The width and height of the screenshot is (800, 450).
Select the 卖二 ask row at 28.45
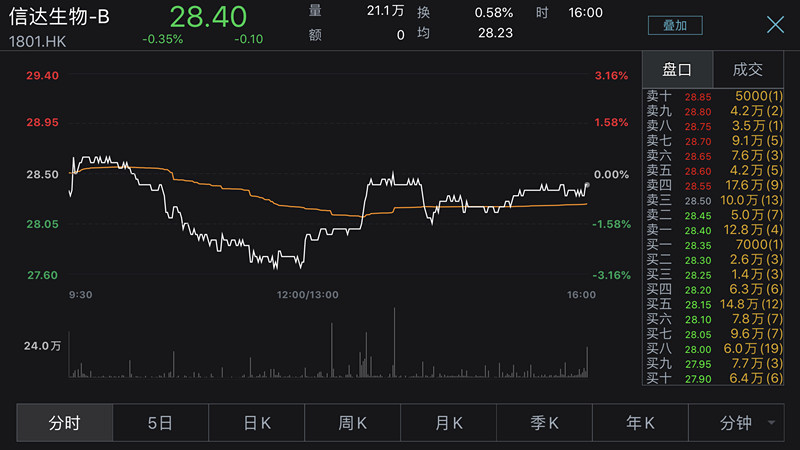coord(714,215)
